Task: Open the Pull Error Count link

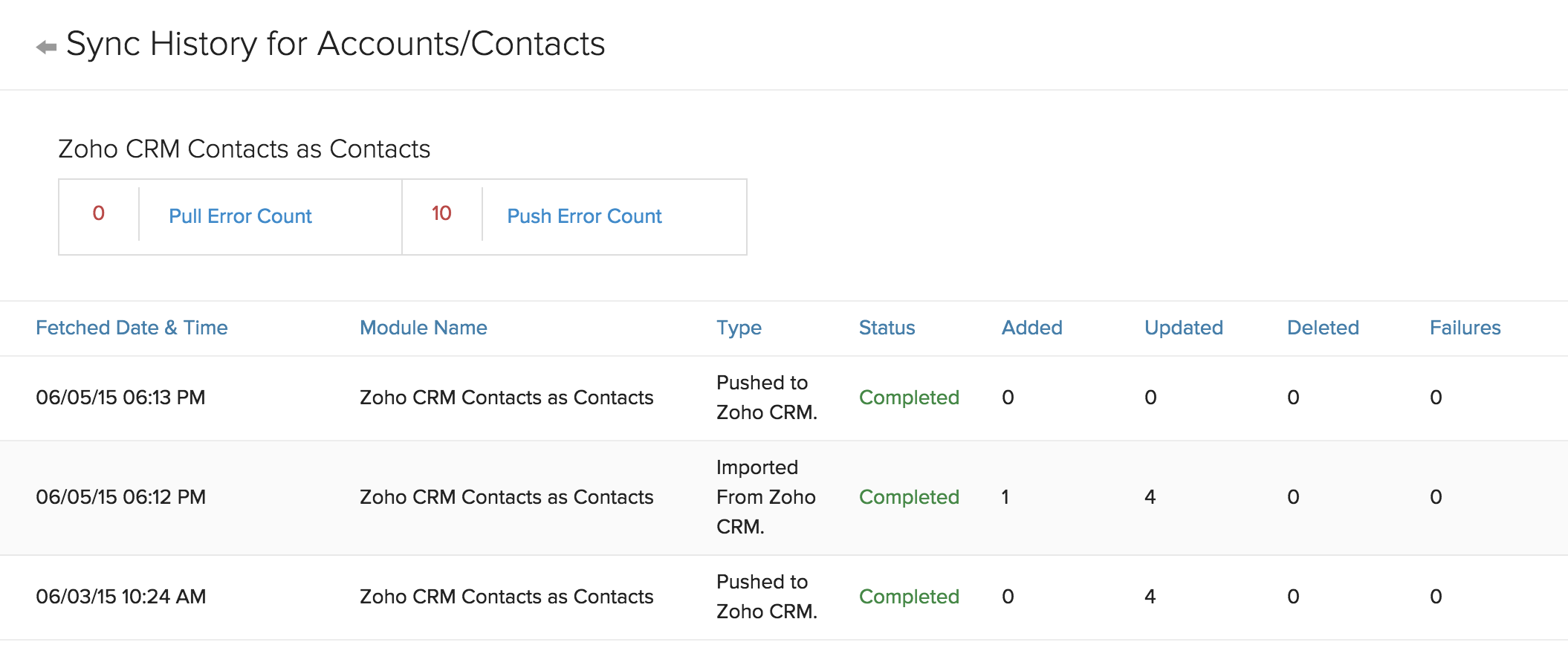Action: tap(240, 216)
